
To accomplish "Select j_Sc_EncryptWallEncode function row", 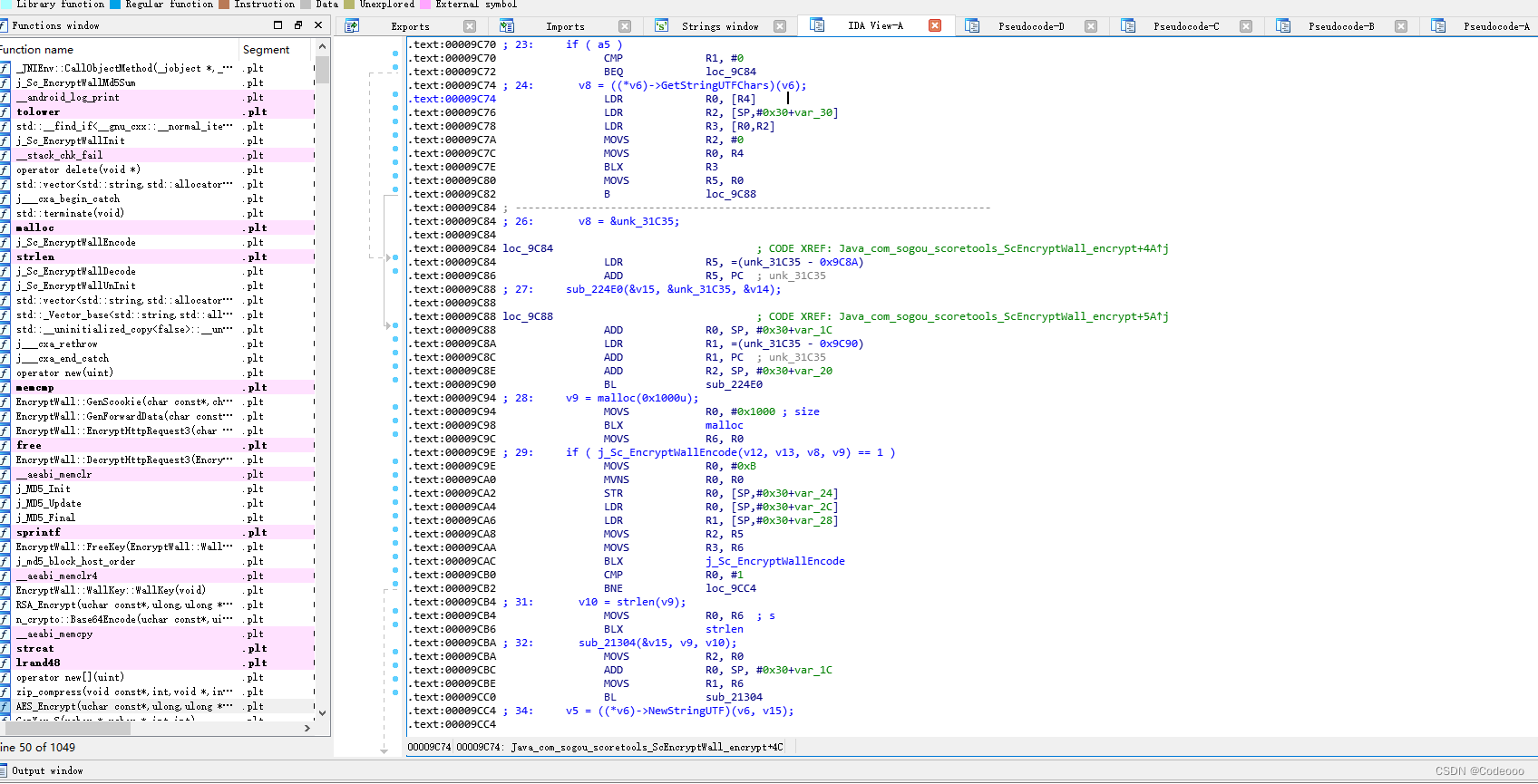I will 157,242.
